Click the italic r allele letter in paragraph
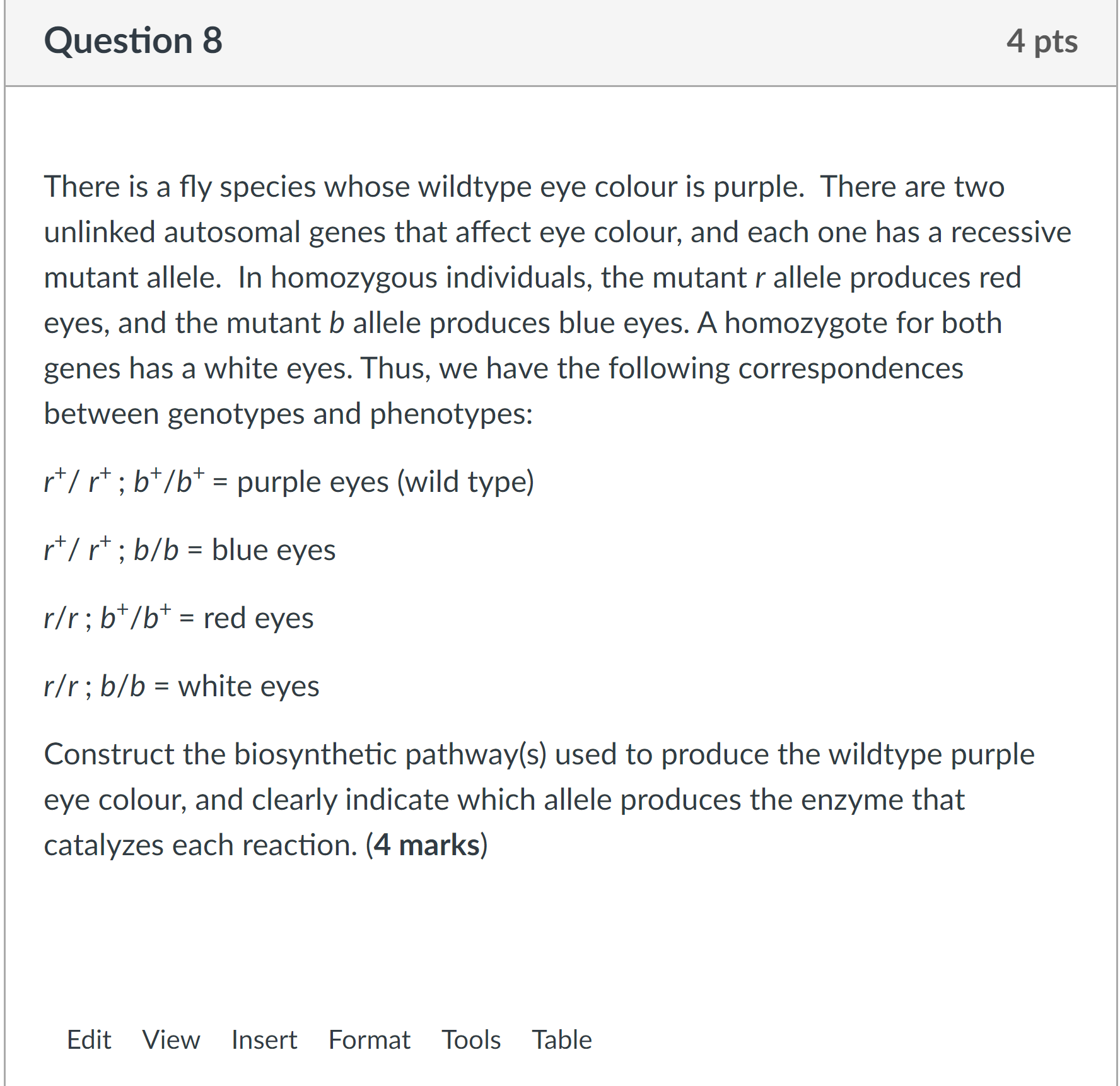This screenshot has width=1120, height=1086. [x=760, y=278]
